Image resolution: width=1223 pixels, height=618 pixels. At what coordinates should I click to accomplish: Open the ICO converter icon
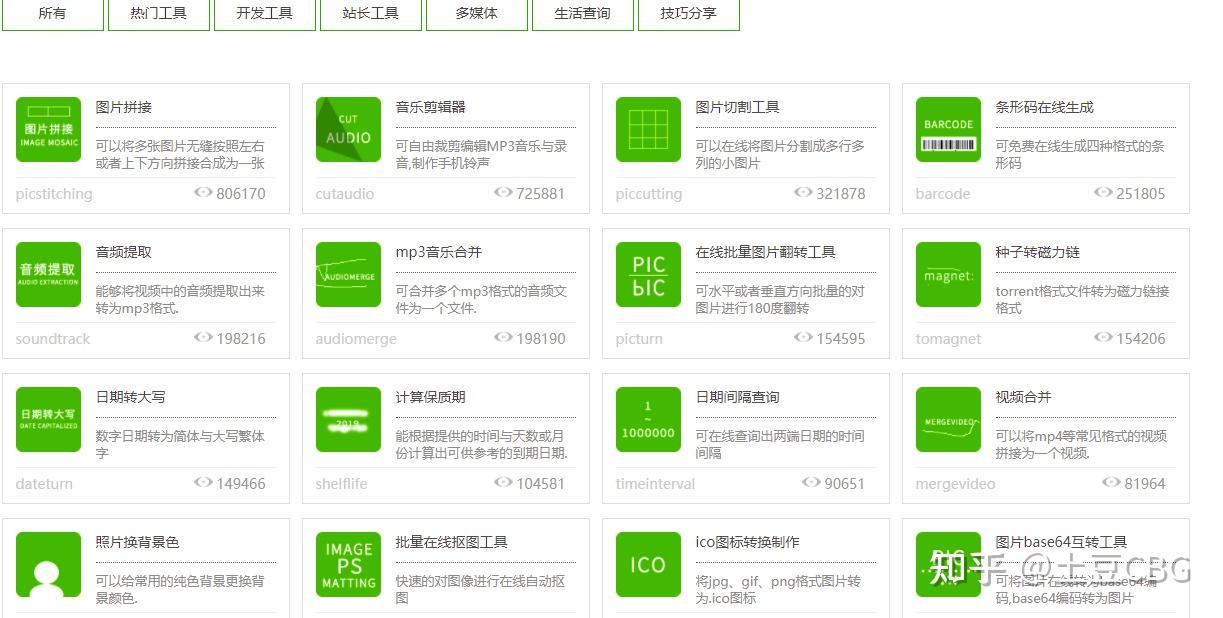(648, 564)
